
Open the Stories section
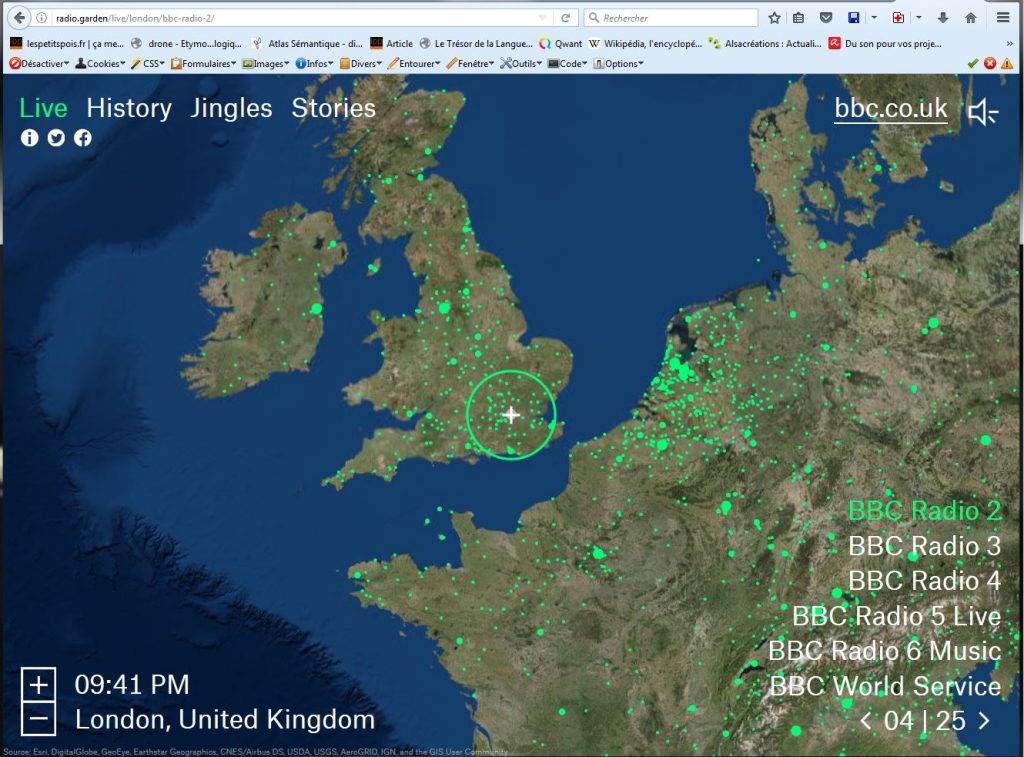click(x=333, y=108)
